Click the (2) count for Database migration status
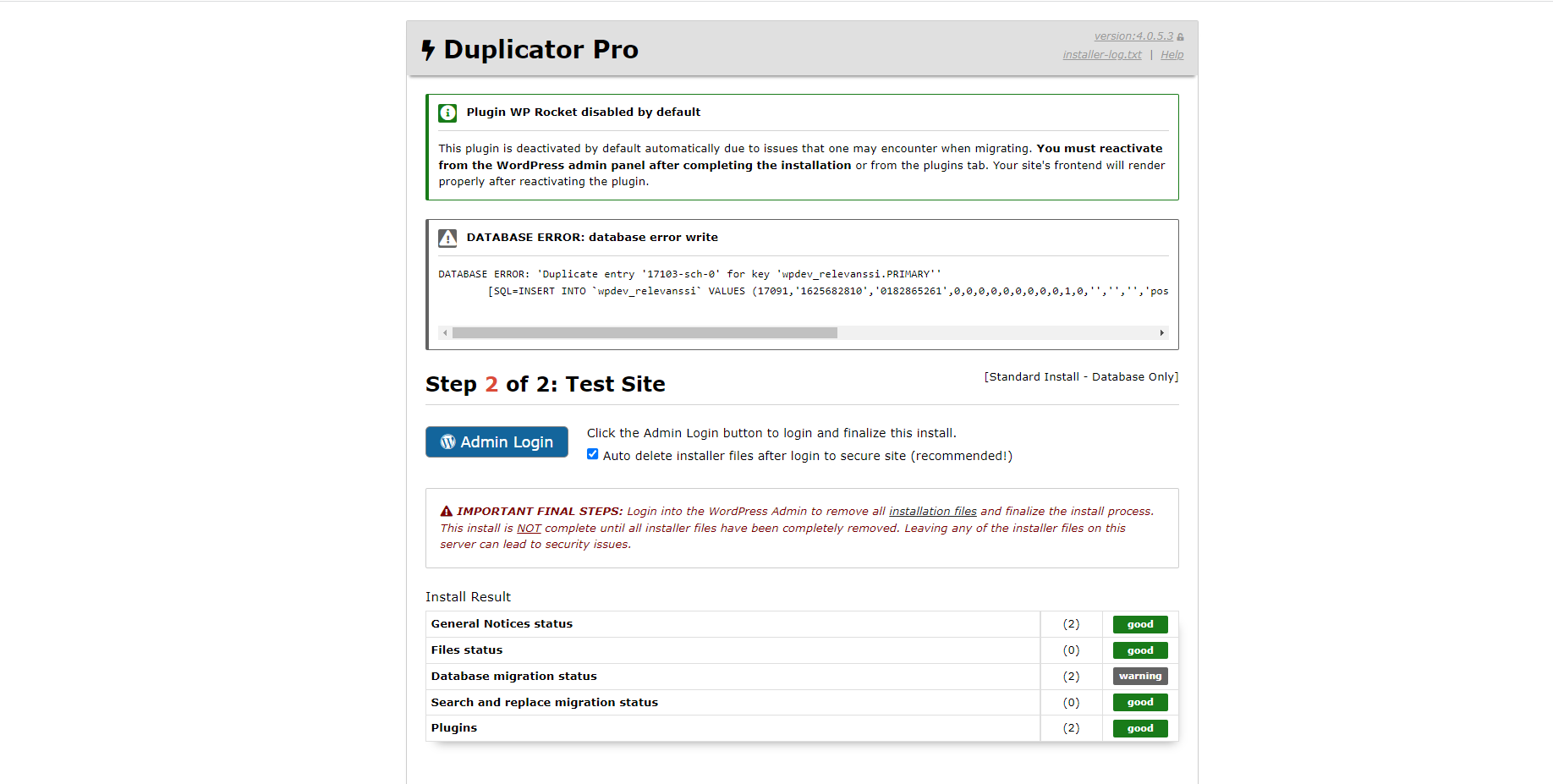Viewport: 1553px width, 784px height. pos(1072,677)
